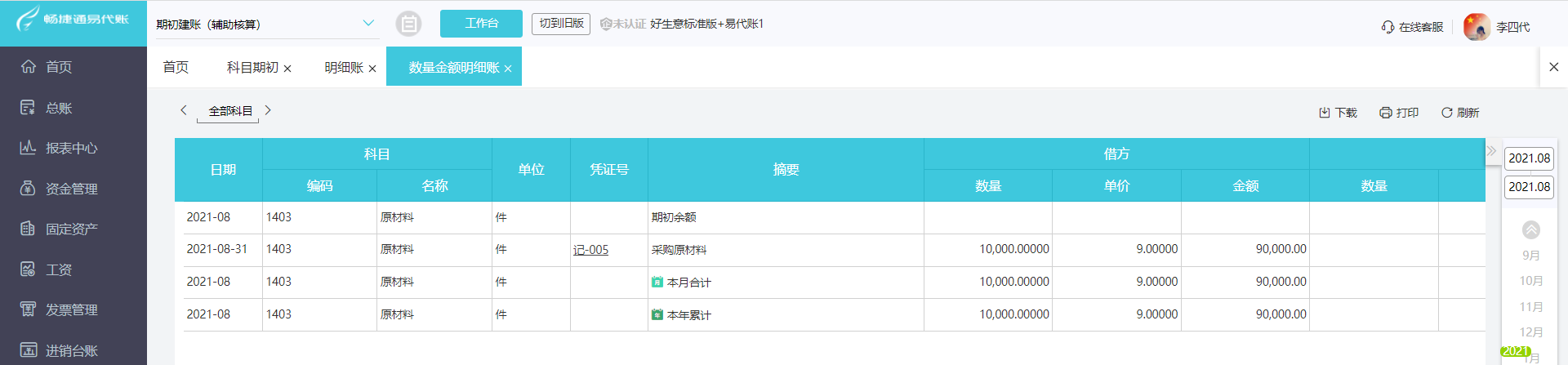The height and width of the screenshot is (365, 1568).
Task: Expand the 期初建账 account set dropdown
Action: [368, 24]
